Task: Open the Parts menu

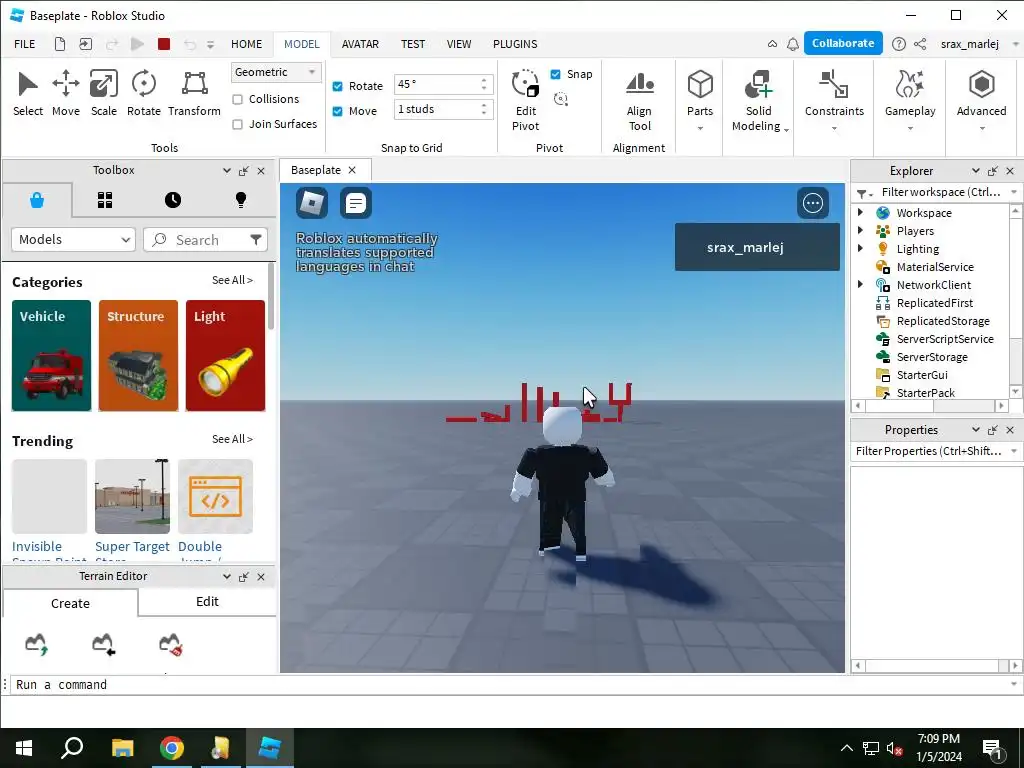Action: [700, 100]
